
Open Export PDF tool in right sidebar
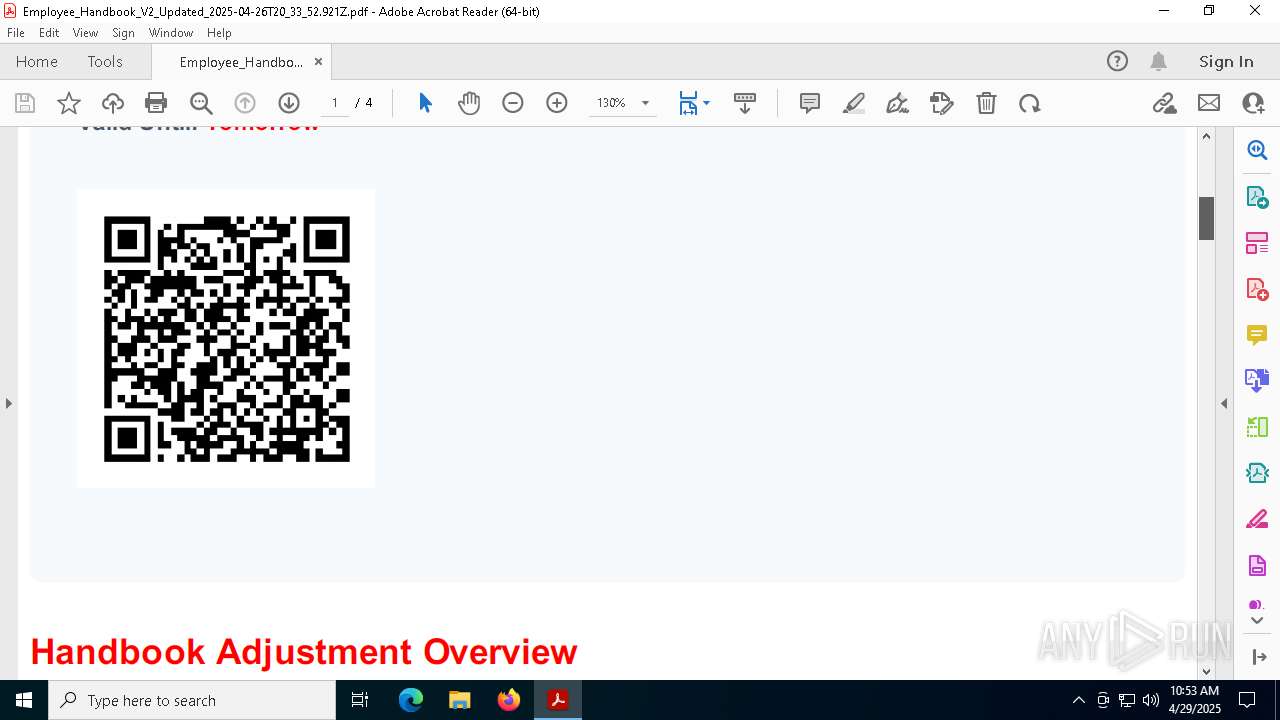pos(1257,197)
